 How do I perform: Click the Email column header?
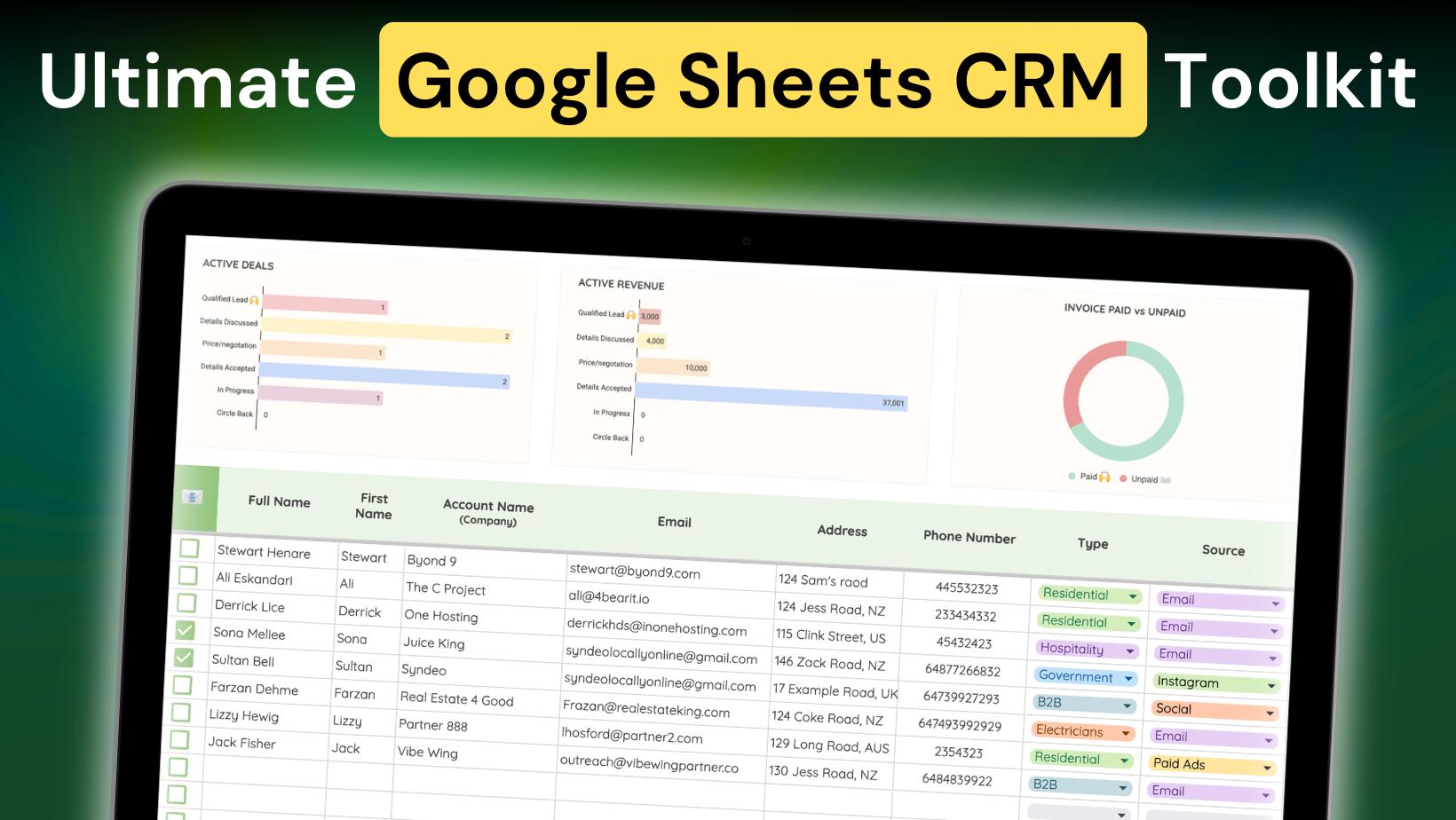pyautogui.click(x=674, y=522)
